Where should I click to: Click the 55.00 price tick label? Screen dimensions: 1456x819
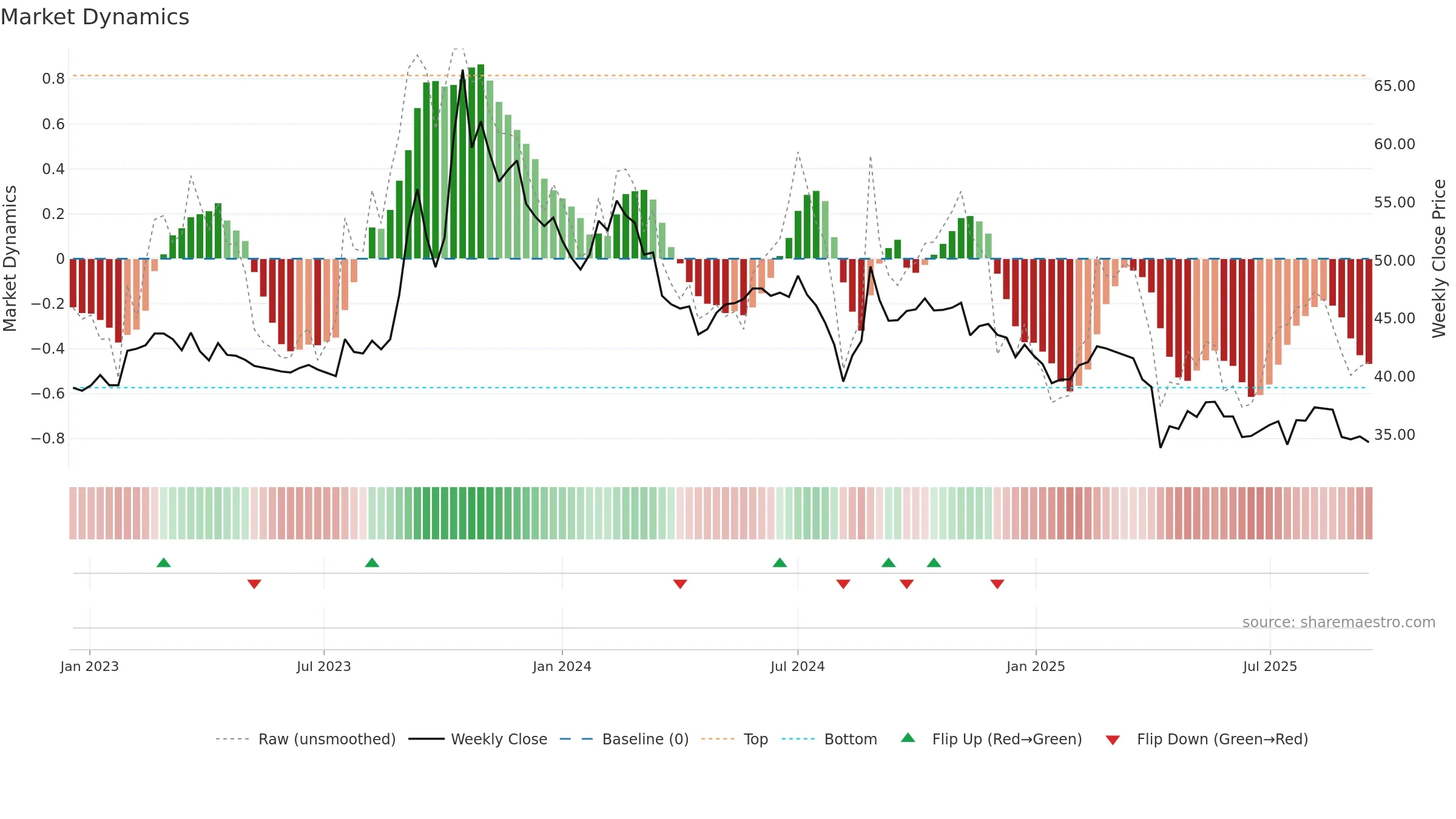(1395, 203)
